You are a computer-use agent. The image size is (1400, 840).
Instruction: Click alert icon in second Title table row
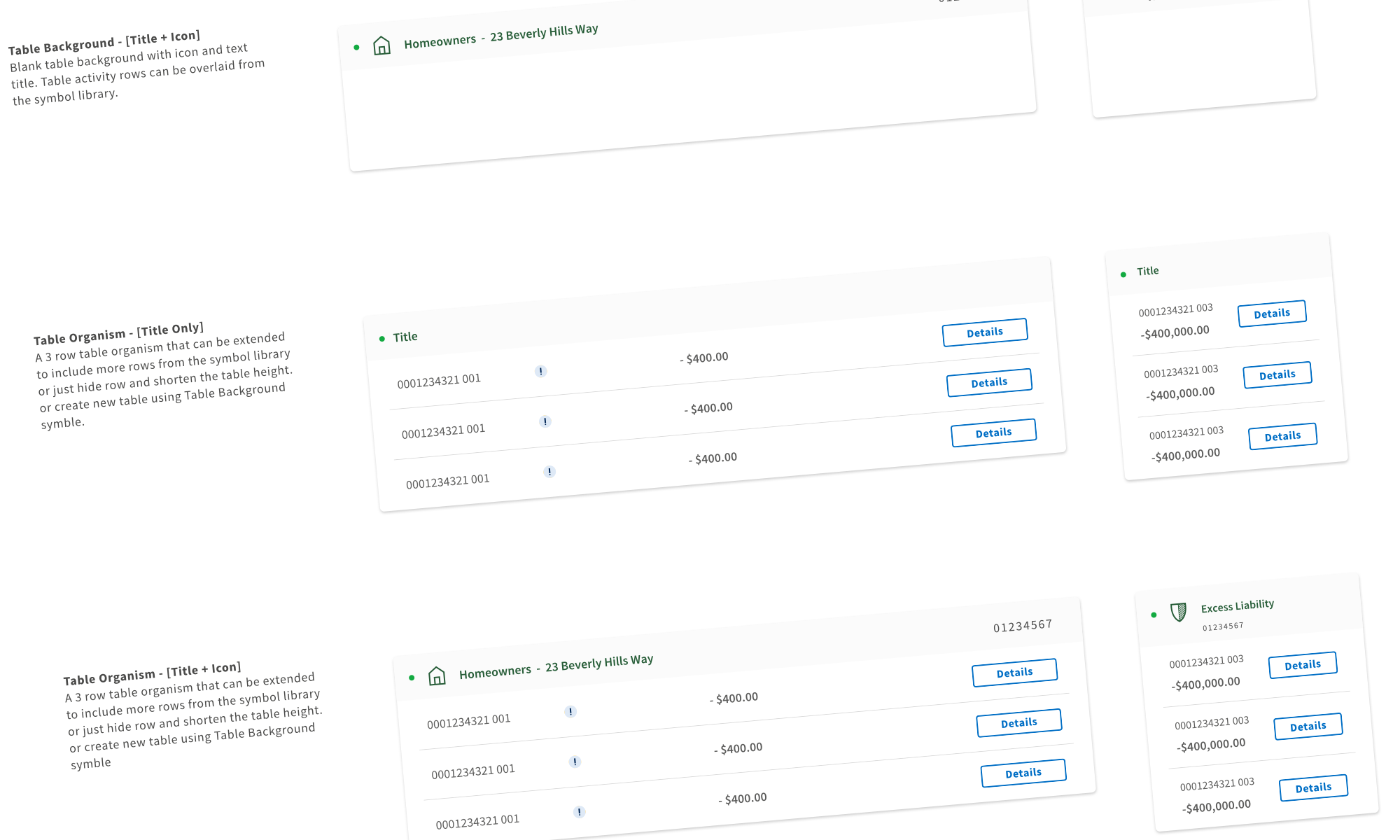[545, 421]
